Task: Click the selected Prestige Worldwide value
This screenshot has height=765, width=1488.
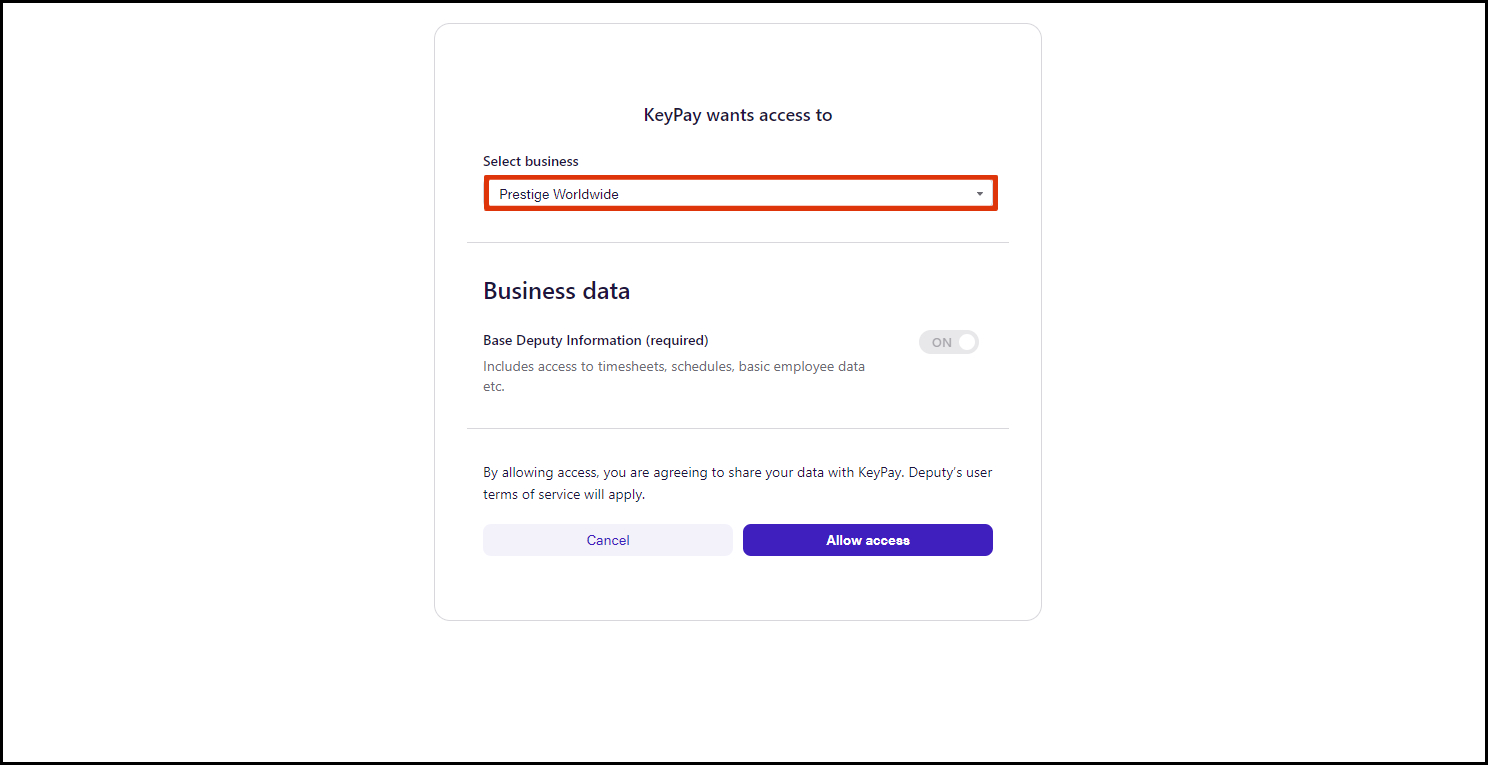Action: point(559,194)
